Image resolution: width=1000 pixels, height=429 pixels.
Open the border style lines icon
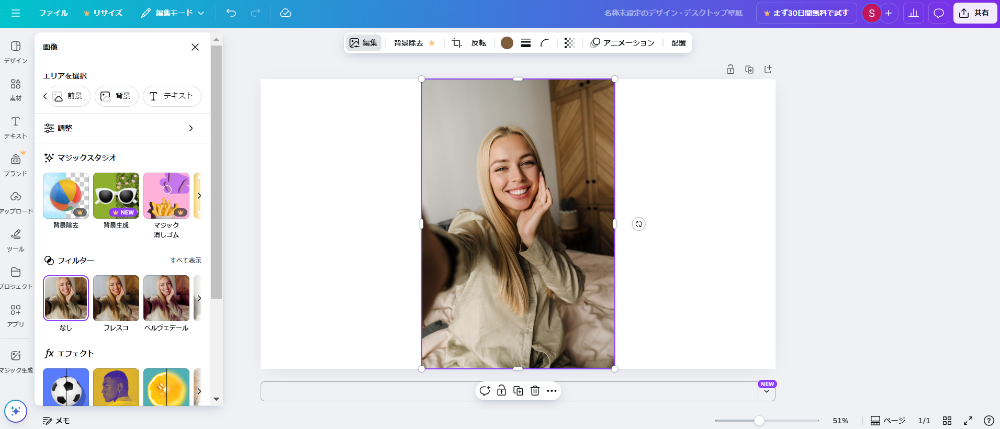(526, 43)
